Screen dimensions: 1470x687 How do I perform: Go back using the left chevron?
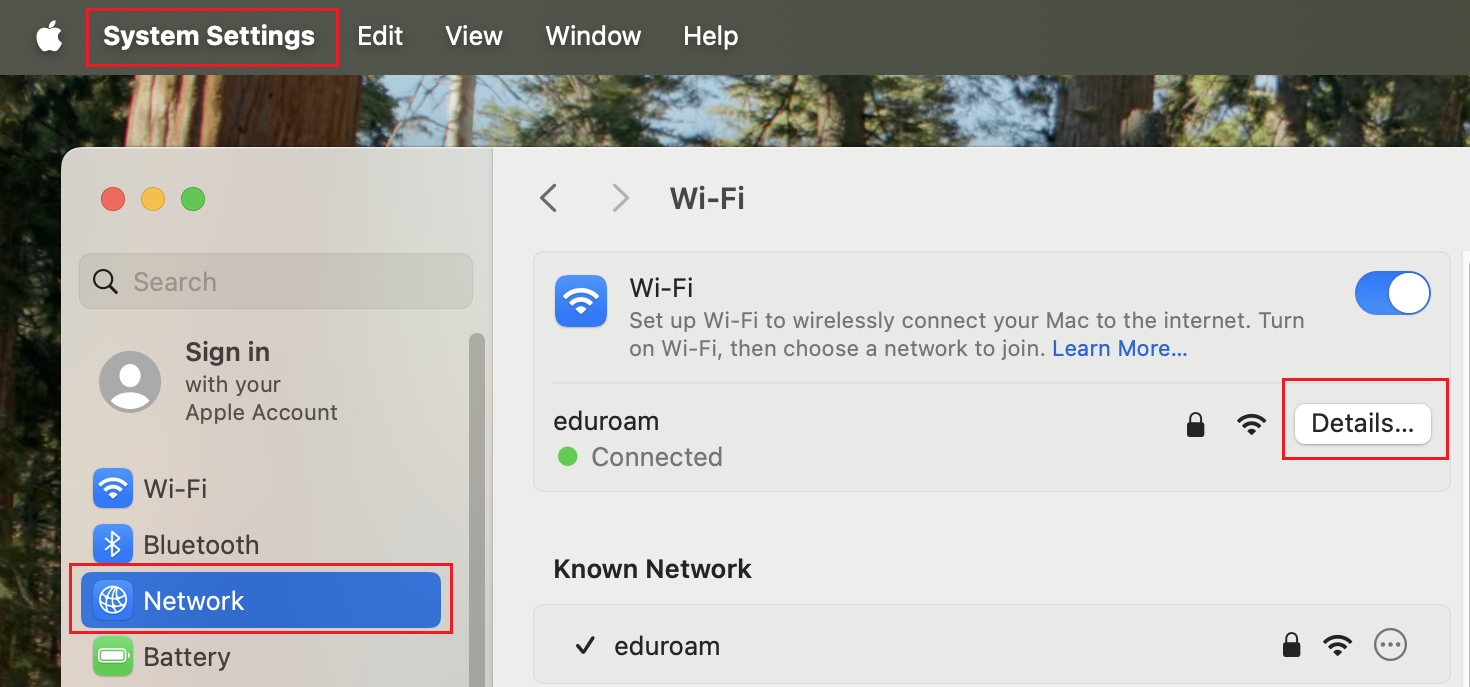(x=548, y=198)
